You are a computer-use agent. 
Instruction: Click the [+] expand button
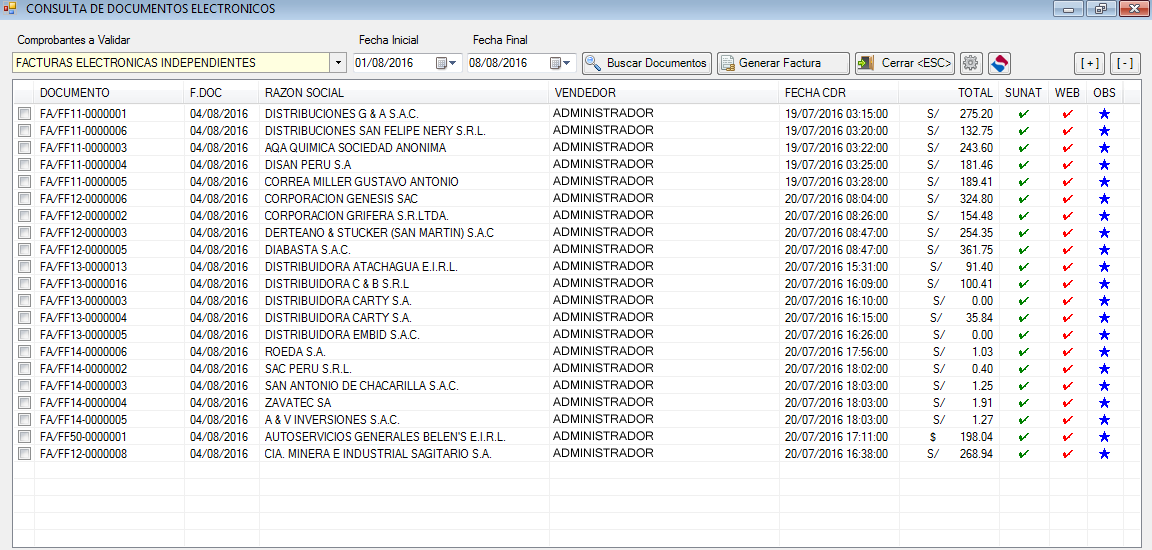coord(1090,63)
